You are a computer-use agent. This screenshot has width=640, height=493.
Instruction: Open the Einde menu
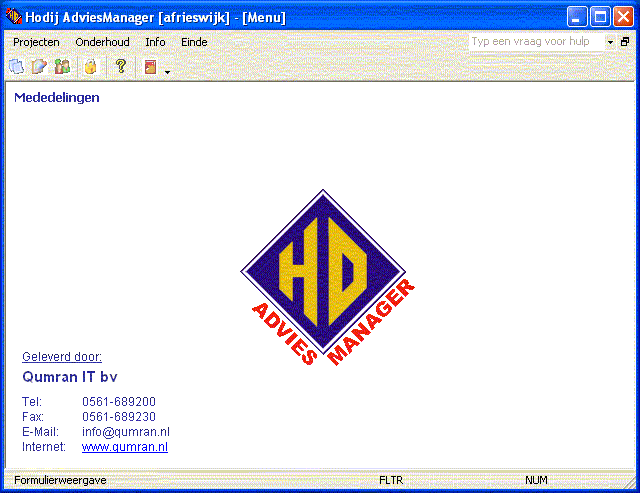point(194,42)
